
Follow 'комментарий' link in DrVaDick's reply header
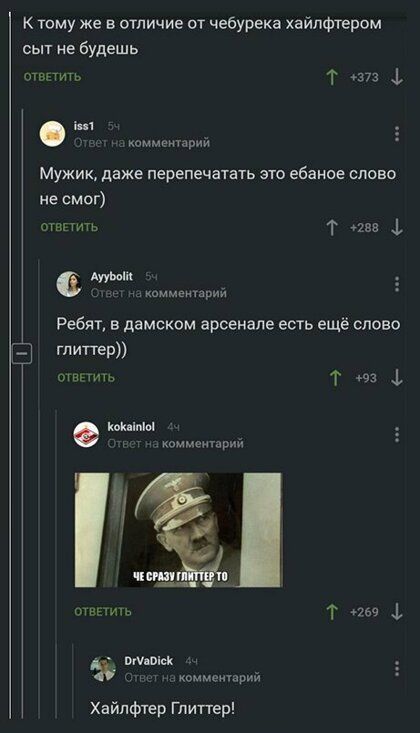[219, 678]
